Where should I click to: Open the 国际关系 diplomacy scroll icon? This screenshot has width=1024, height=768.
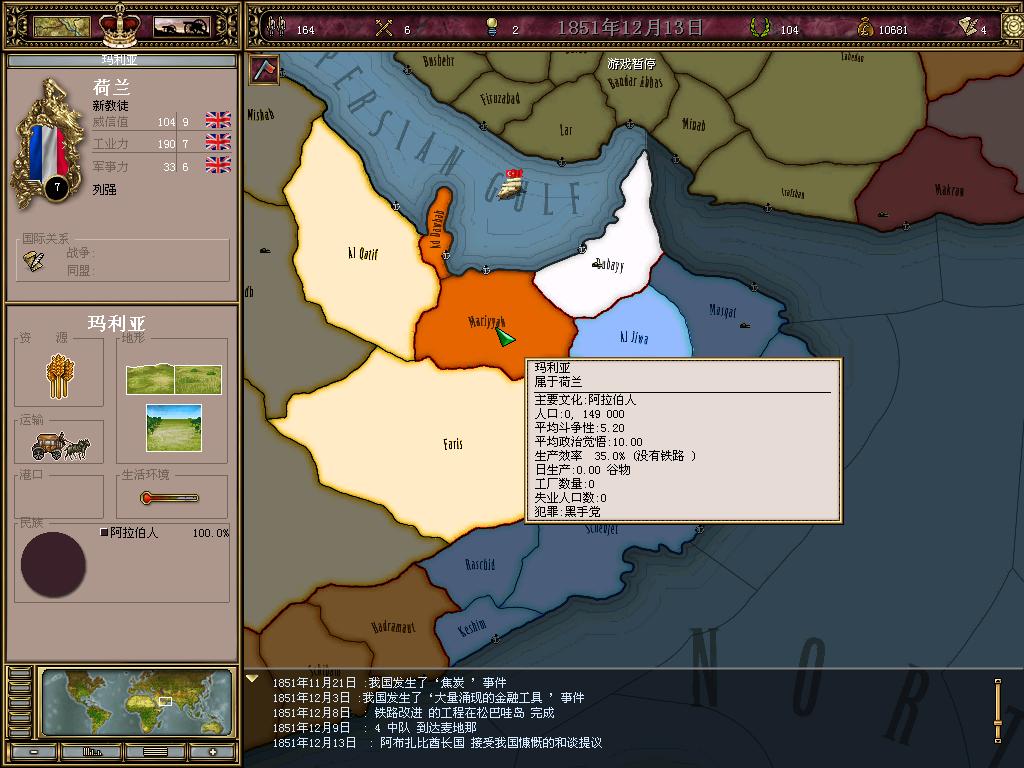(x=34, y=261)
